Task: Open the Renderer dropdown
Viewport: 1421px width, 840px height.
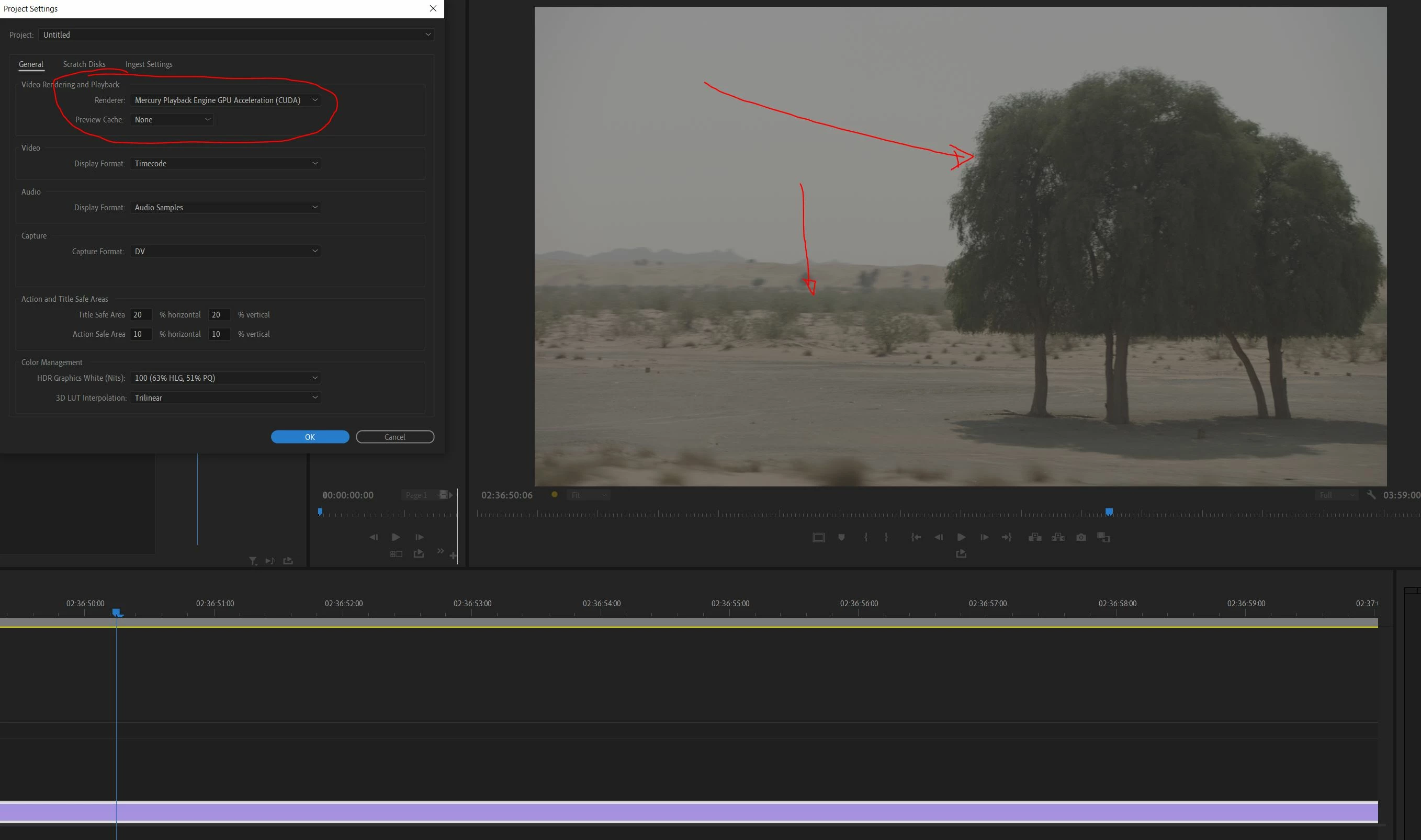Action: [x=225, y=100]
